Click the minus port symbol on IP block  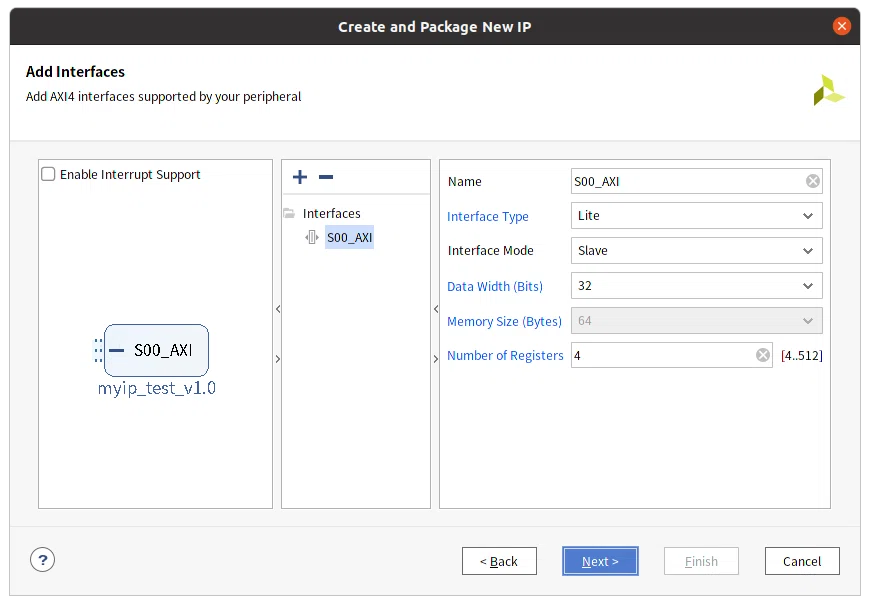117,350
